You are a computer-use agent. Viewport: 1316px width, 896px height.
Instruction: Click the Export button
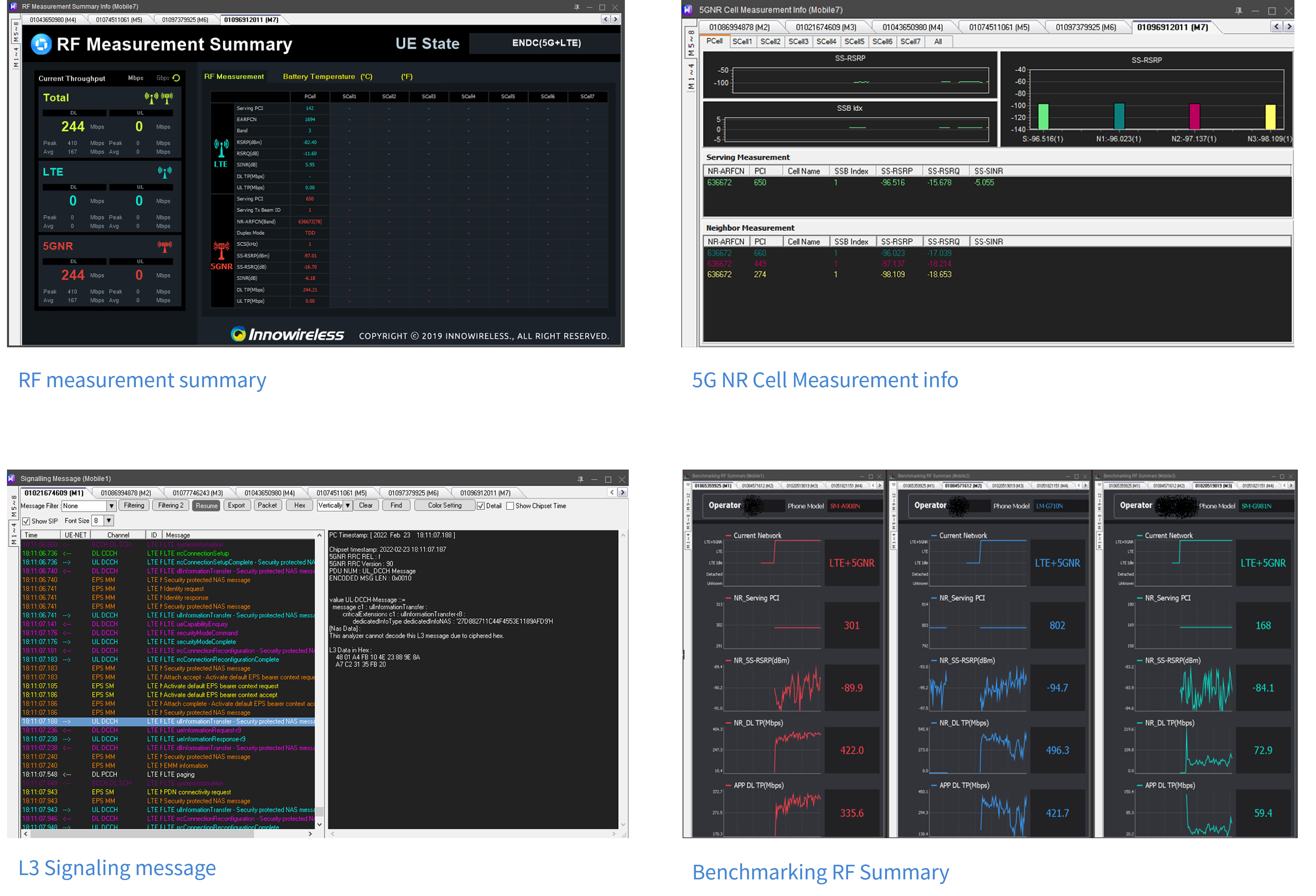click(237, 506)
